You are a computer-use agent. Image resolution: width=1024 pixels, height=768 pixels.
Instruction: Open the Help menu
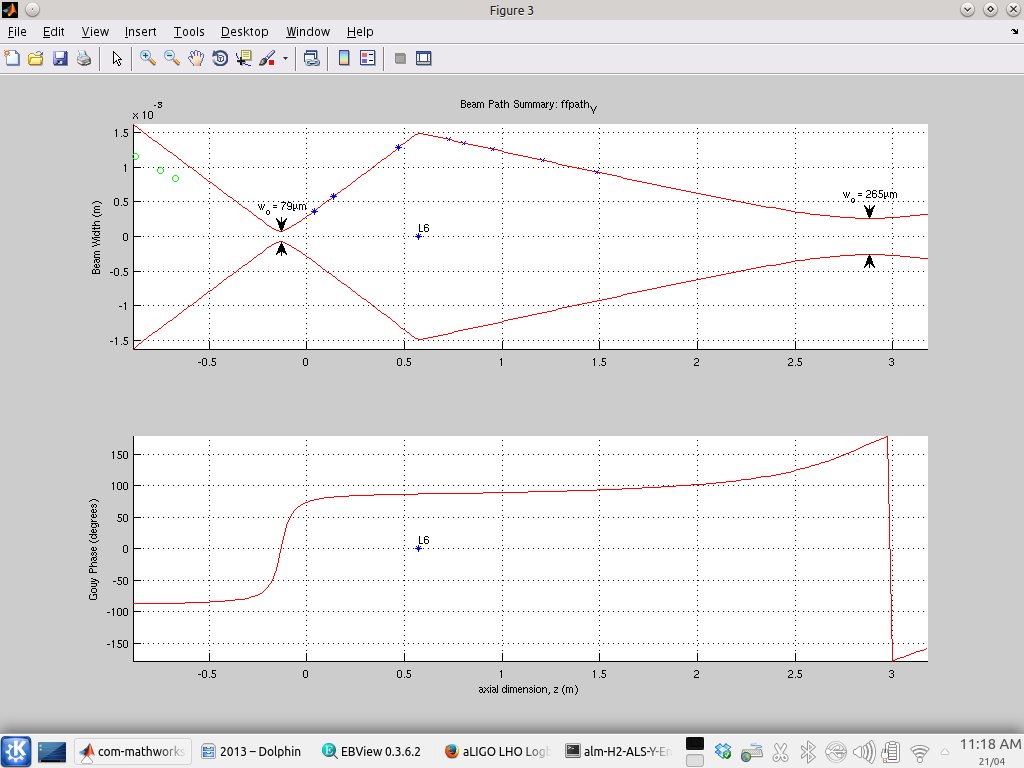pos(360,31)
